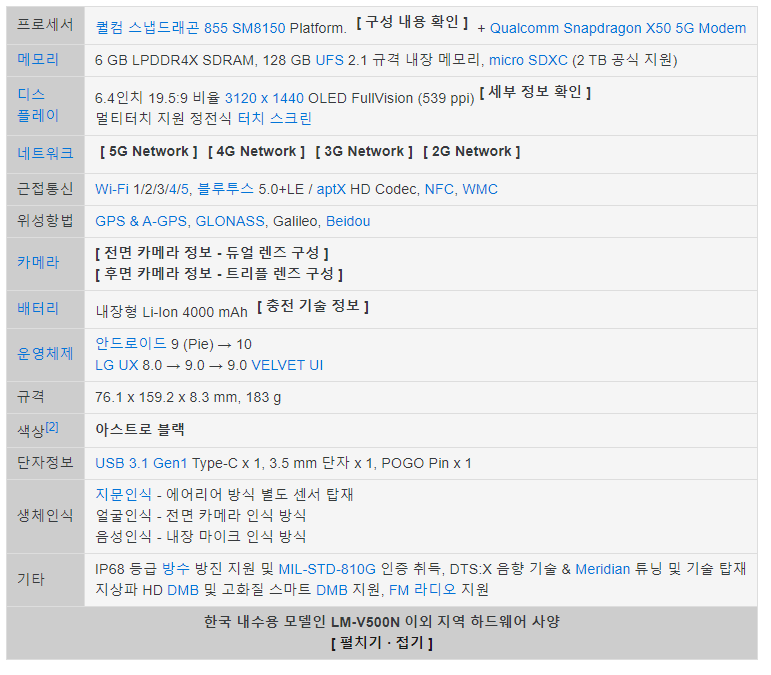
Task: Open the 3120 x 1440 resolution link
Action: click(264, 98)
